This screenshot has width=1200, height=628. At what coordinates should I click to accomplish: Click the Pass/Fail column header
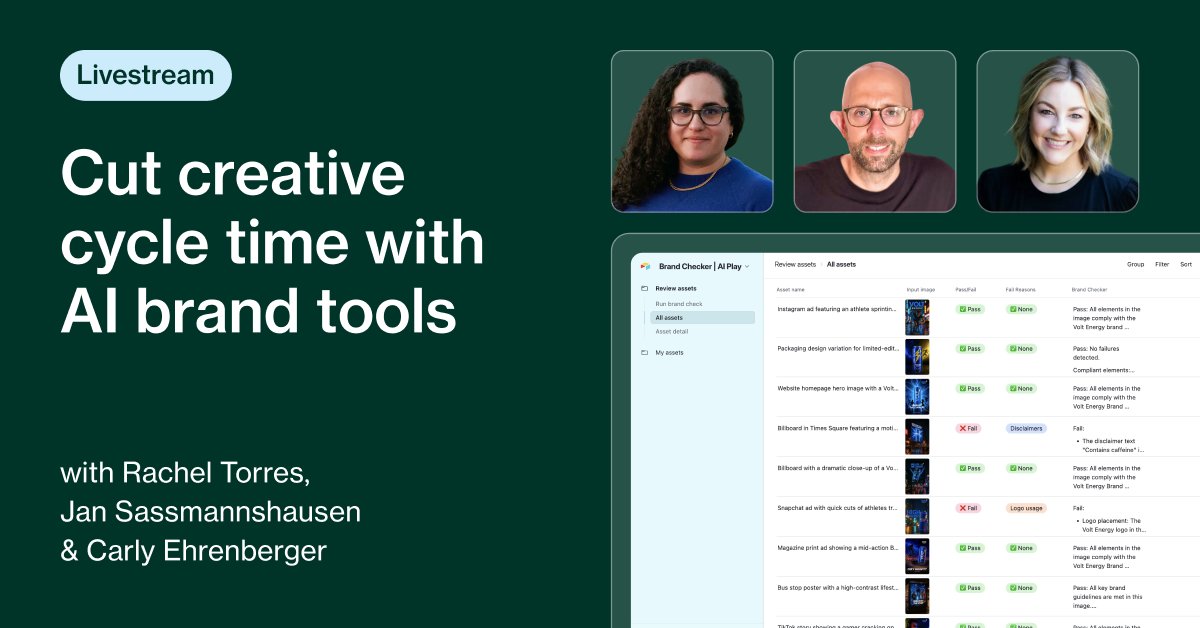click(x=966, y=290)
